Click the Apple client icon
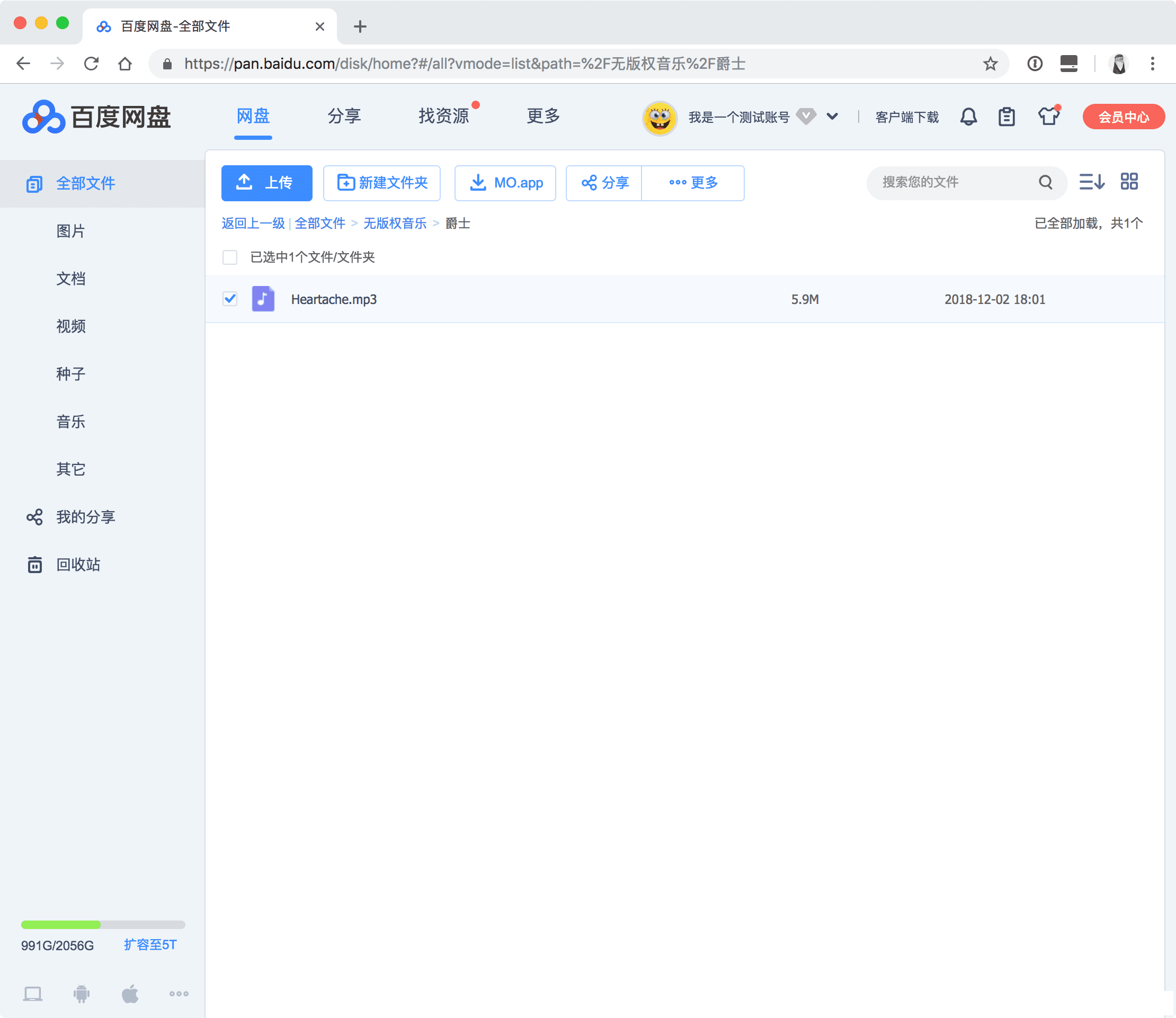 click(130, 994)
